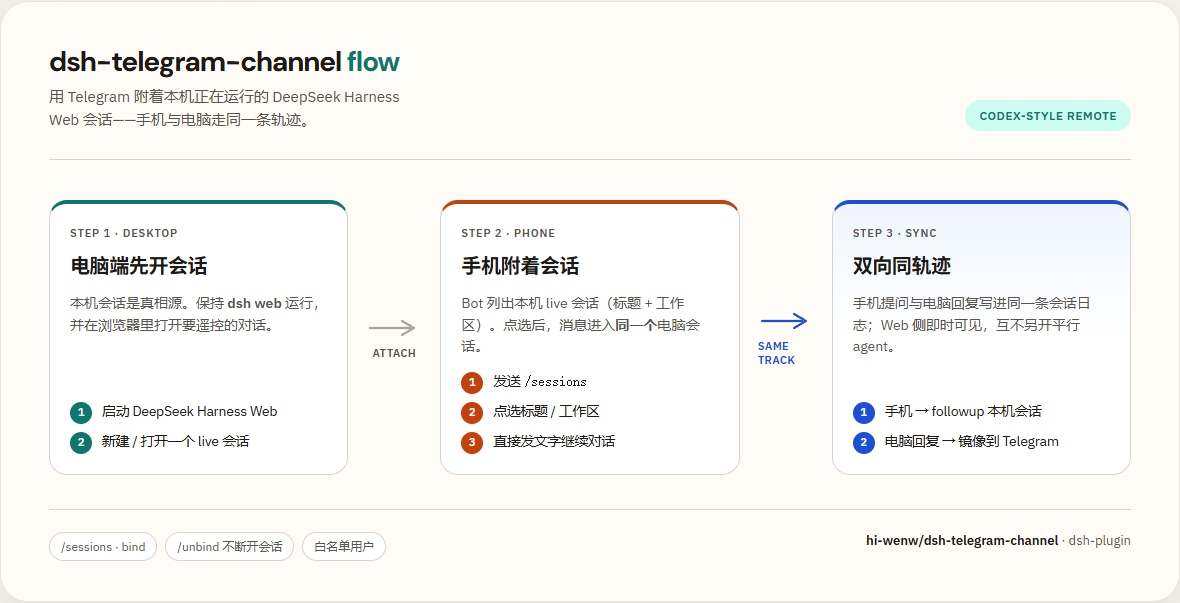
Task: Select the heading 双向同轨迹
Action: point(902,266)
